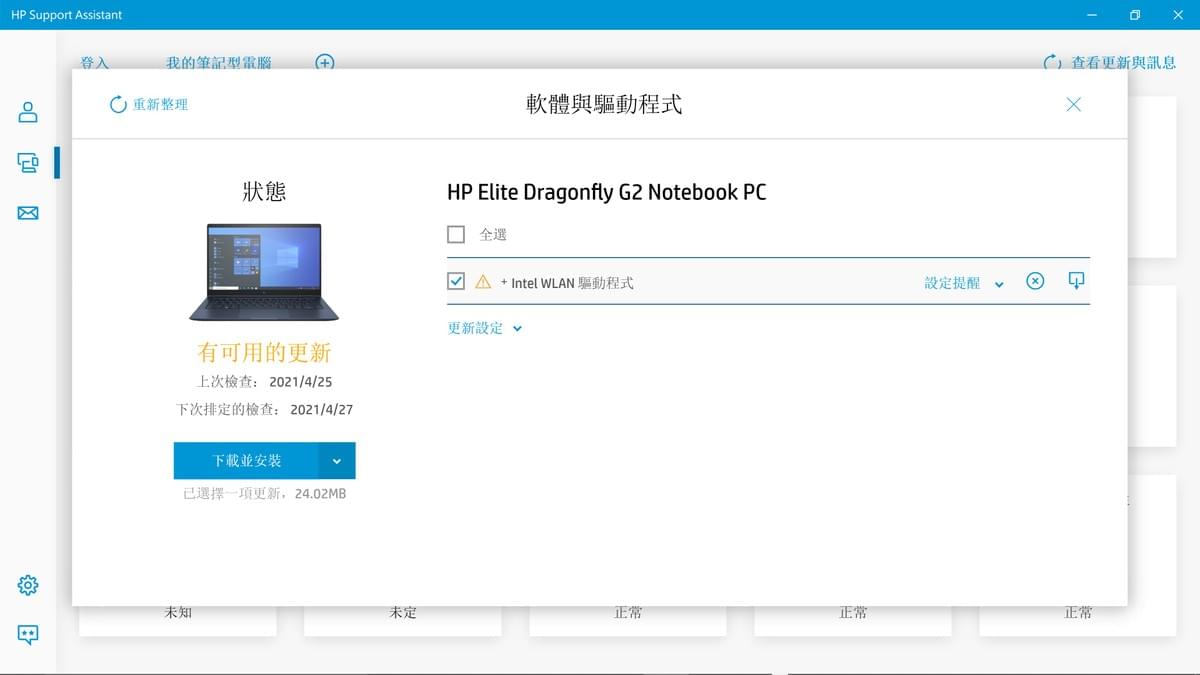Click the 軟體與驅動程式 dialog heading

click(604, 104)
